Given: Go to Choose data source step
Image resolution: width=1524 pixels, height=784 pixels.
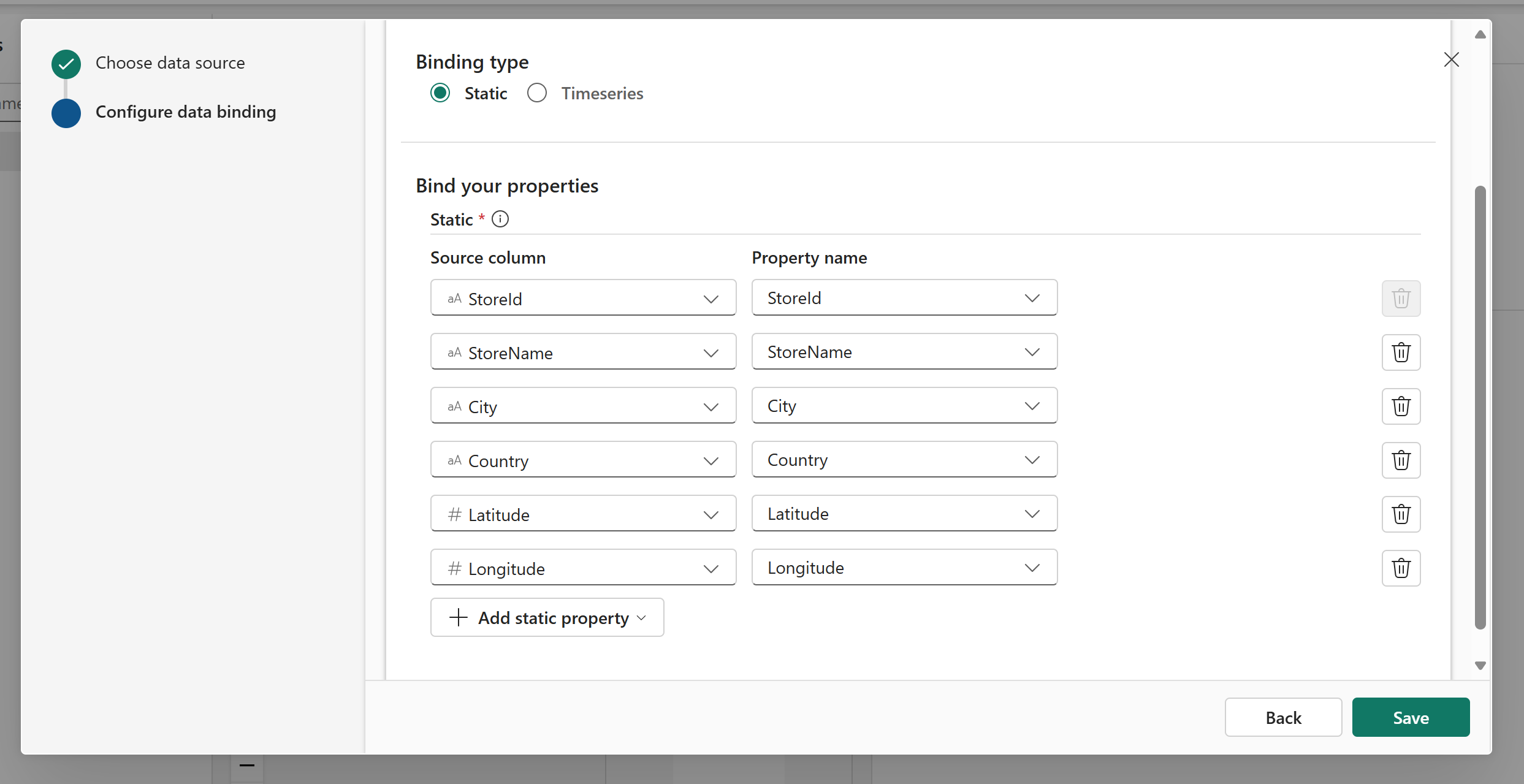Looking at the screenshot, I should pyautogui.click(x=170, y=63).
